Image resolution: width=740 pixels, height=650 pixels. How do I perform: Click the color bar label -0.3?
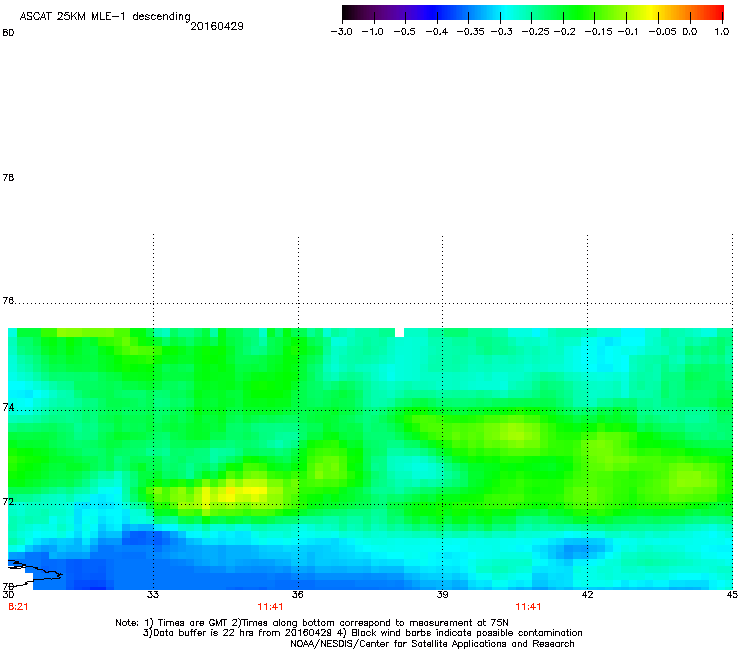(501, 32)
